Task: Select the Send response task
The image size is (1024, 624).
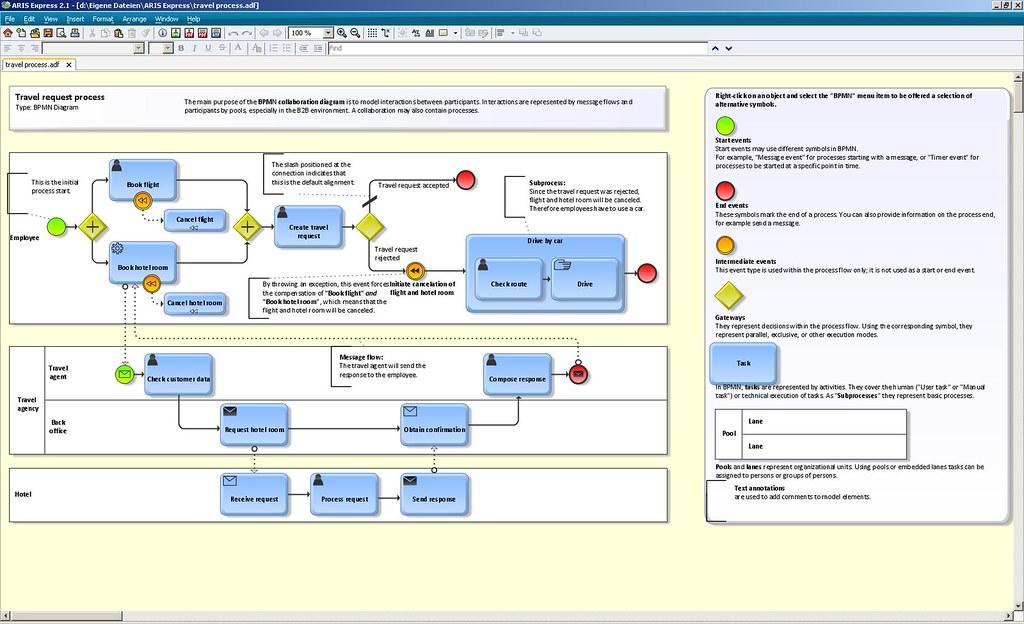Action: pos(434,494)
